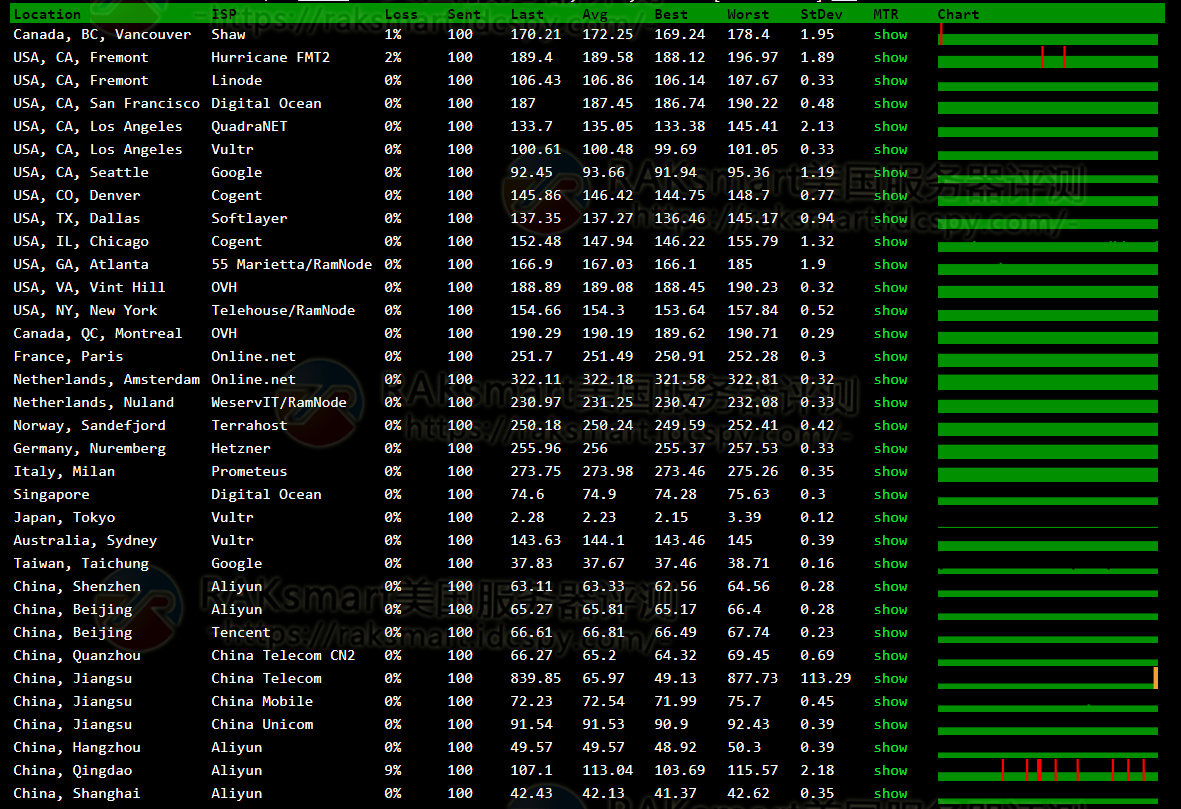Open show link for Beijing Aliyun row
The width and height of the screenshot is (1181, 809).
(890, 609)
